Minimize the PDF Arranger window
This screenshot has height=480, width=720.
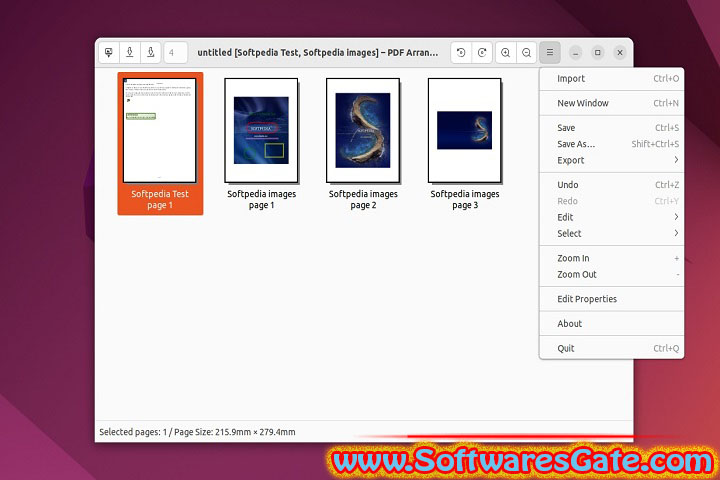point(575,53)
